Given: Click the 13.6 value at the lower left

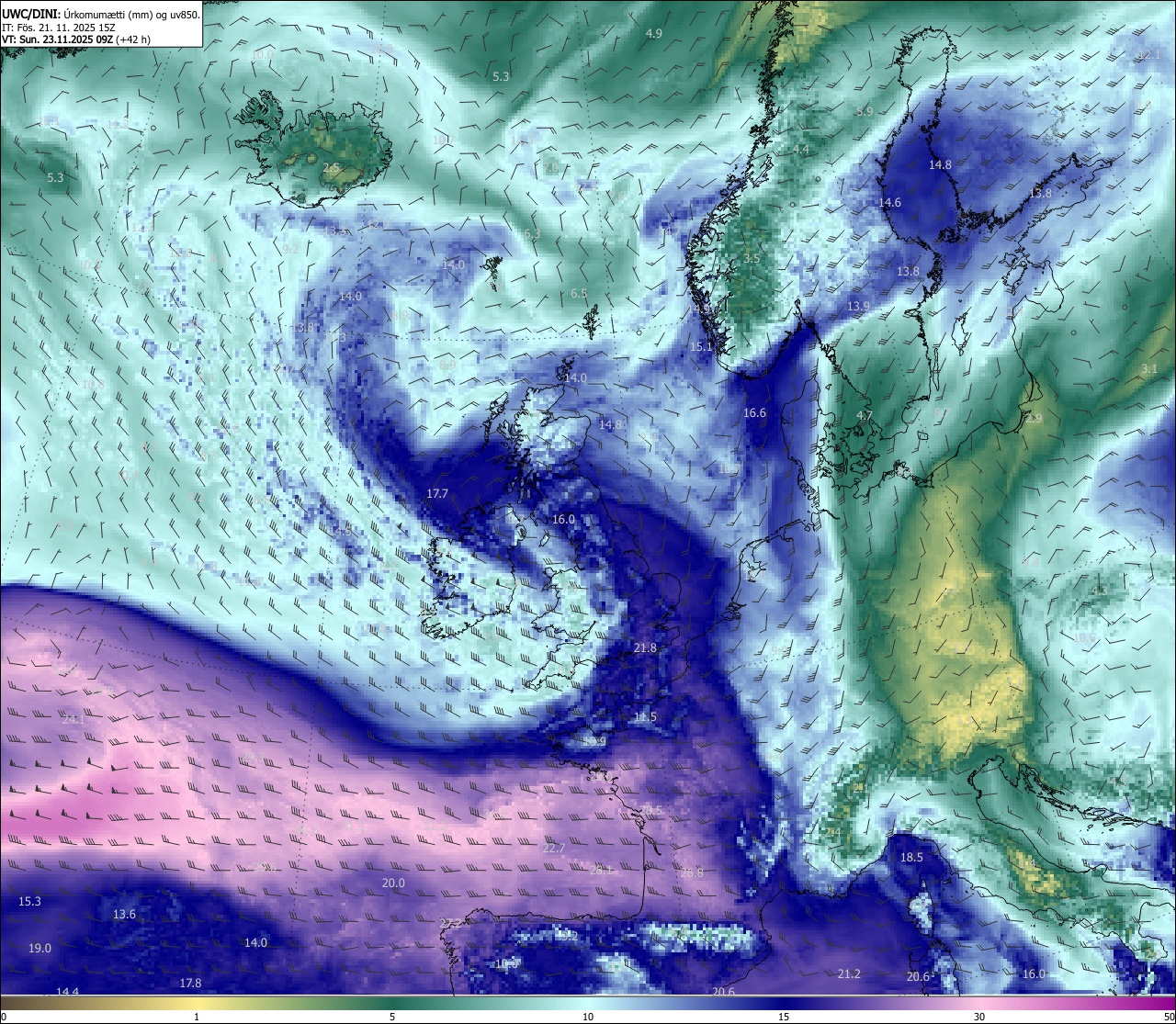Looking at the screenshot, I should click(x=124, y=915).
